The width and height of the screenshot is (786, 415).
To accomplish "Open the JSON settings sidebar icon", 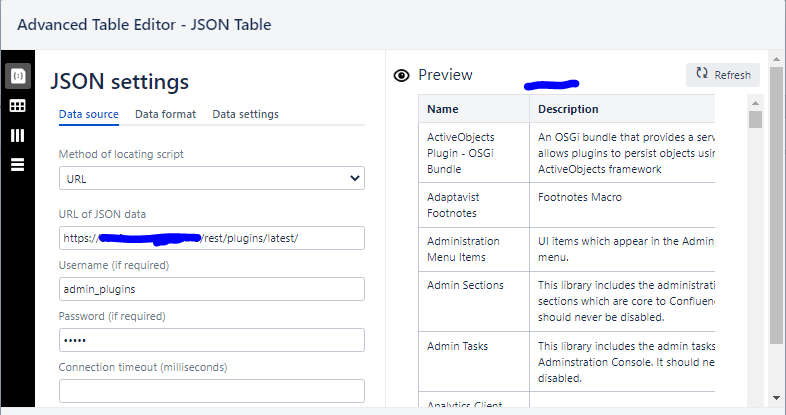I will click(x=18, y=76).
